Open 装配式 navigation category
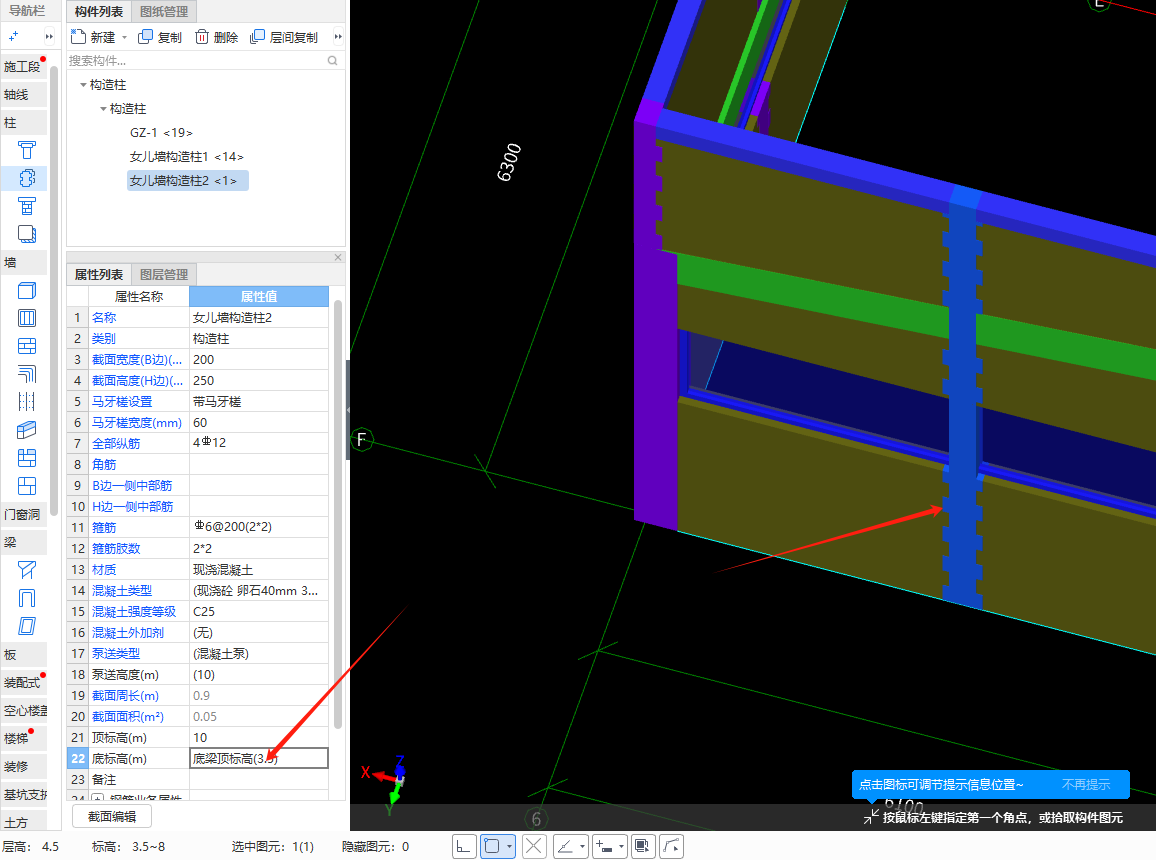This screenshot has height=860, width=1156. [x=24, y=682]
